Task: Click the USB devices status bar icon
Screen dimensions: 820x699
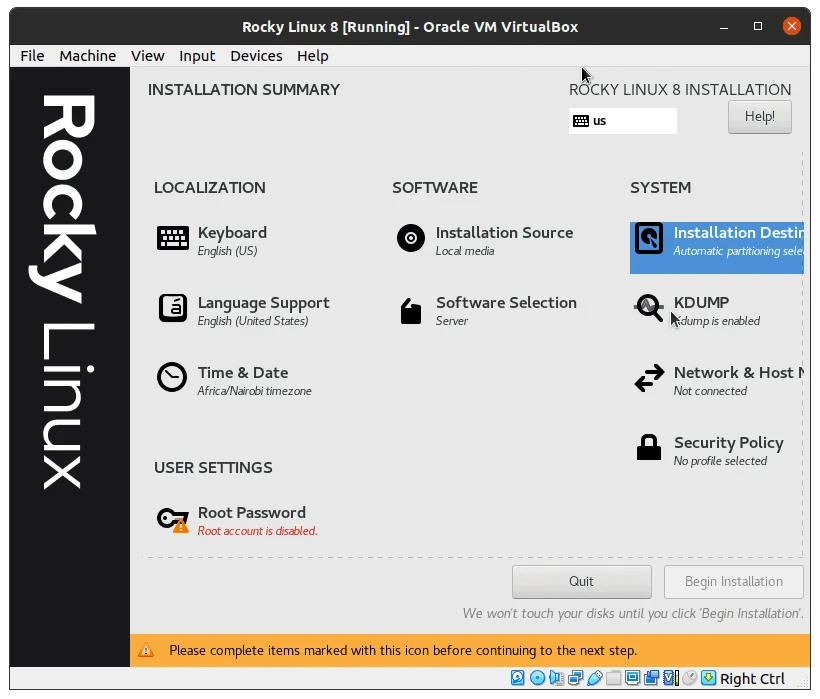Action: [x=595, y=678]
